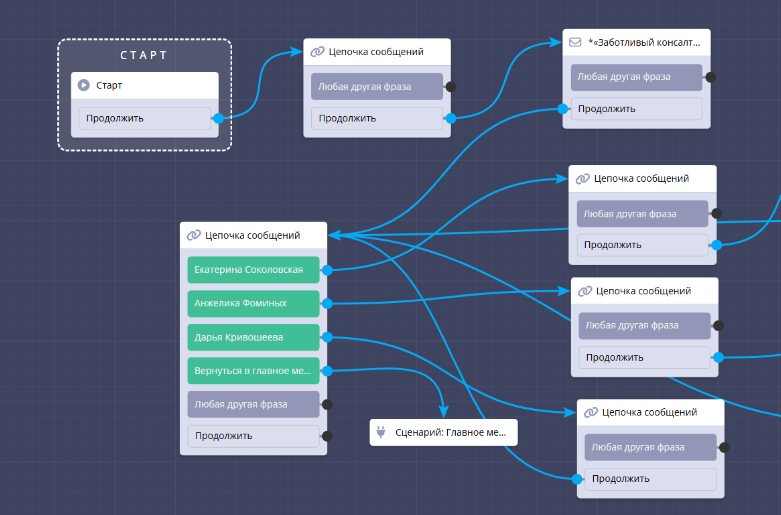This screenshot has height=515, width=781.
Task: Click chain-link icon of block containing Екатерина Соколовская
Action: [x=193, y=236]
